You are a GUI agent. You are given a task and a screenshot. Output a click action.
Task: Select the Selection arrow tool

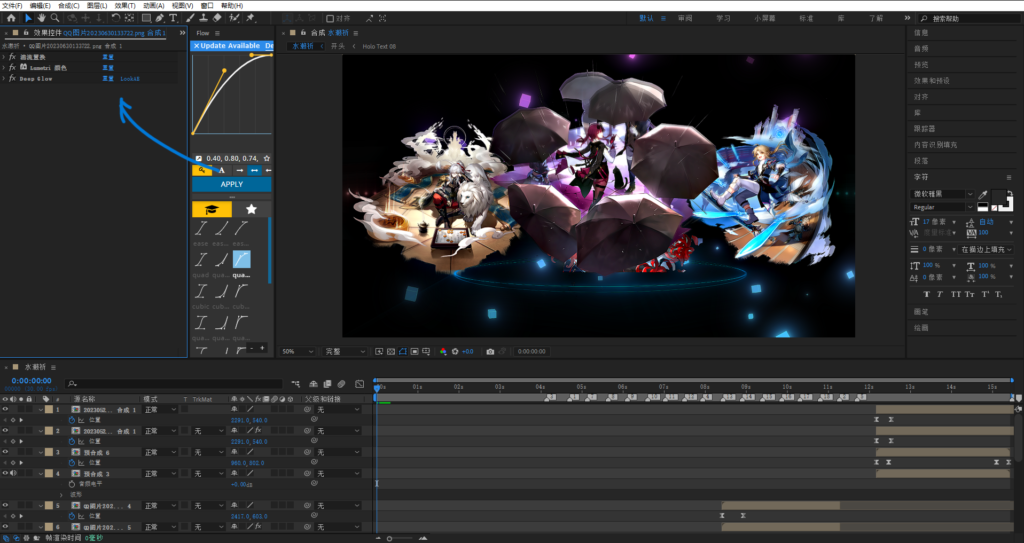click(27, 18)
